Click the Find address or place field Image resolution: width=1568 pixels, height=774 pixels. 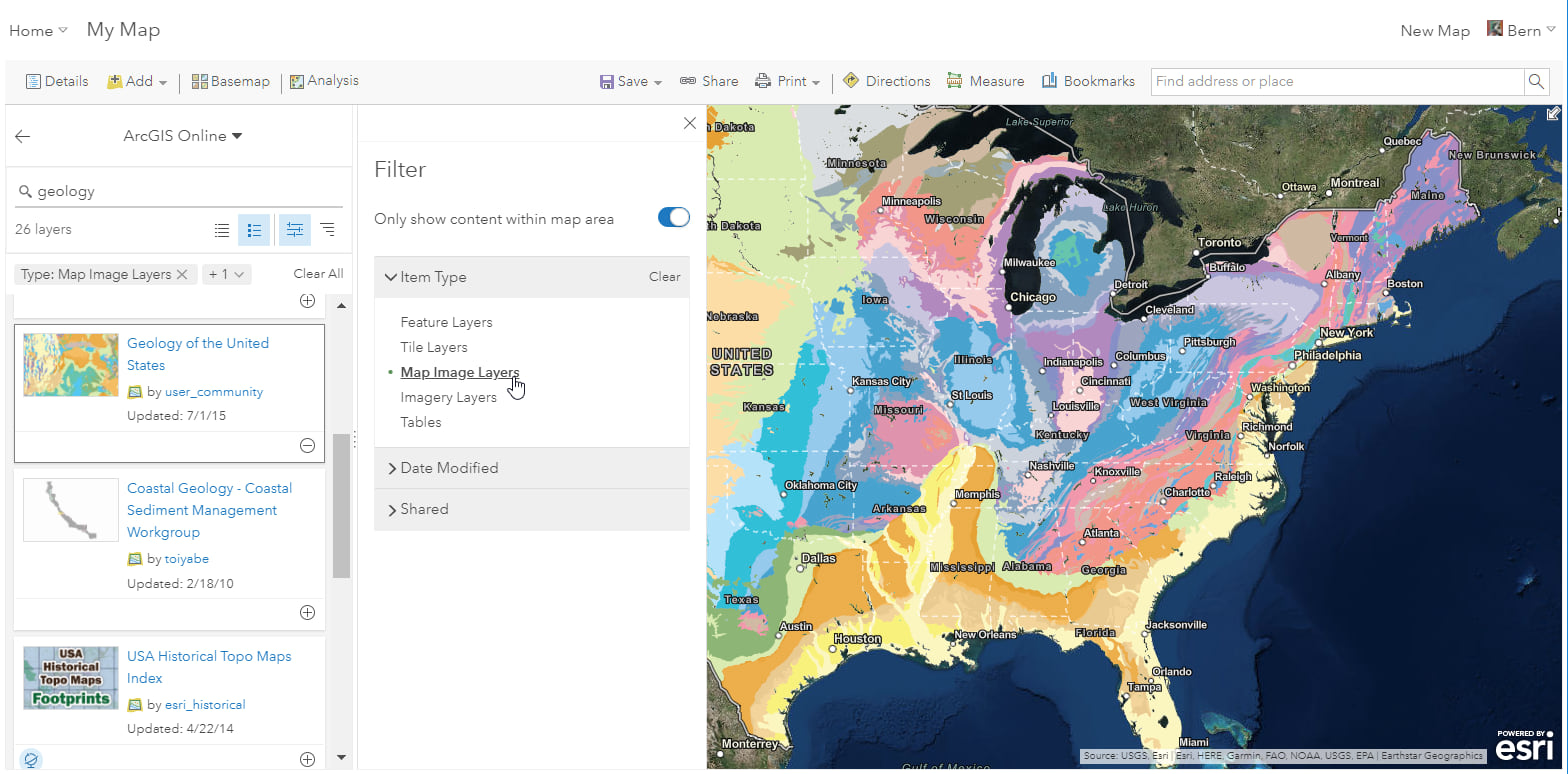[x=1338, y=82]
